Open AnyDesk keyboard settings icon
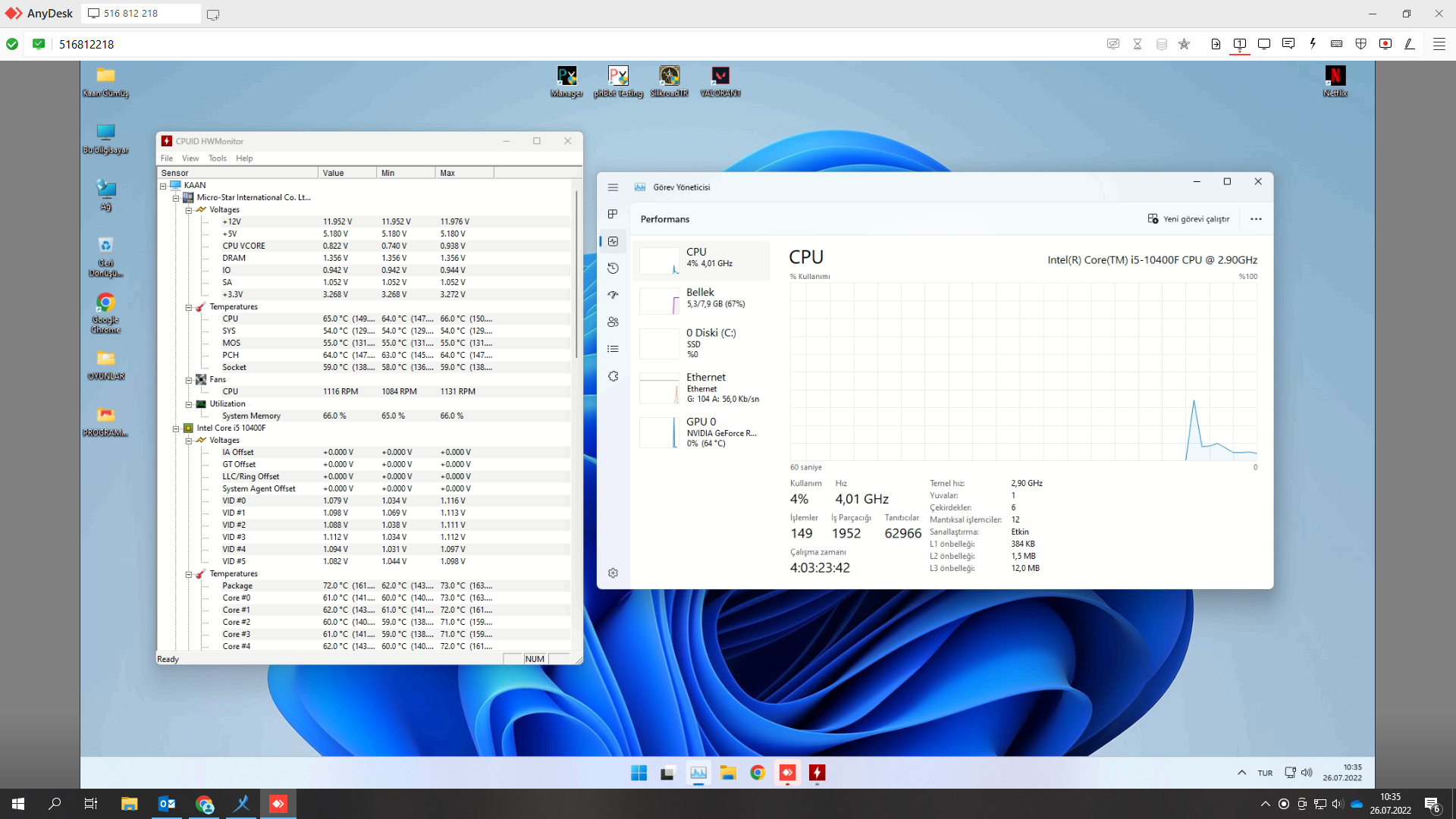The image size is (1456, 819). click(1337, 44)
